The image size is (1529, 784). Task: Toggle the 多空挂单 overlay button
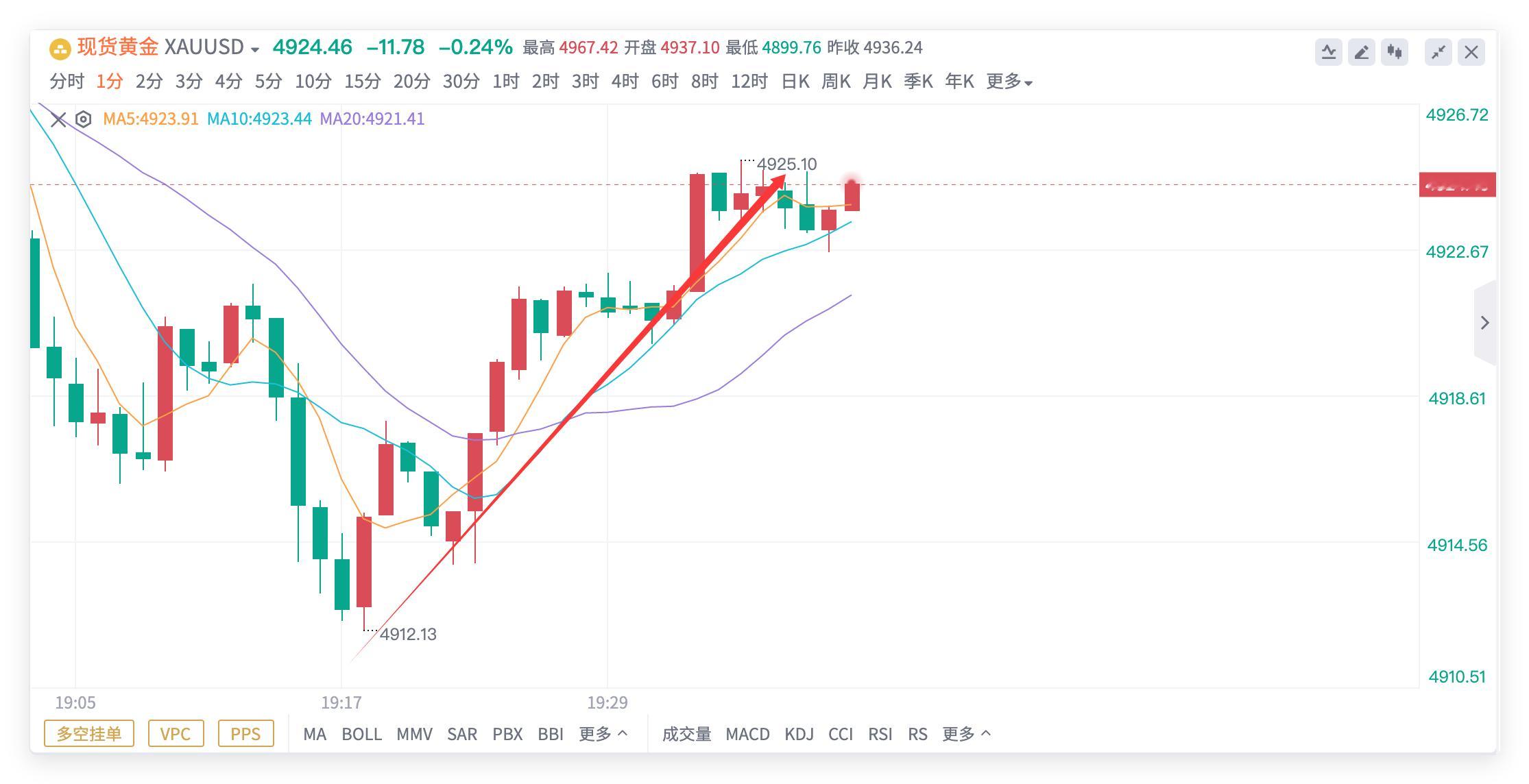click(88, 734)
